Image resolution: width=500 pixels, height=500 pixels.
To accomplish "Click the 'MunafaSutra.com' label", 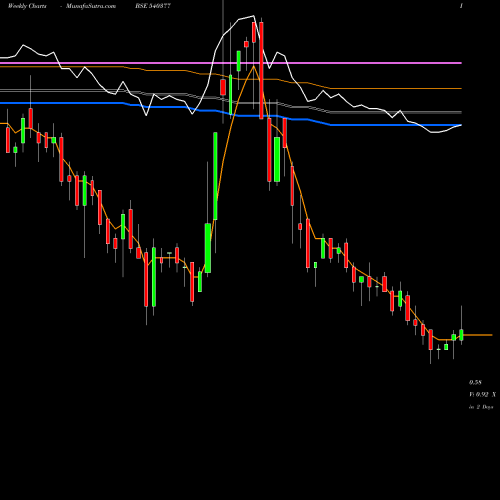I will [x=91, y=6].
